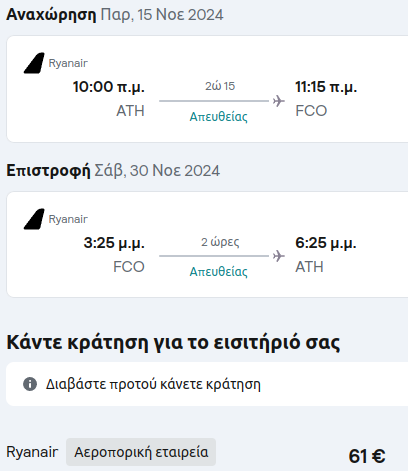Click the 61 € price

click(367, 456)
